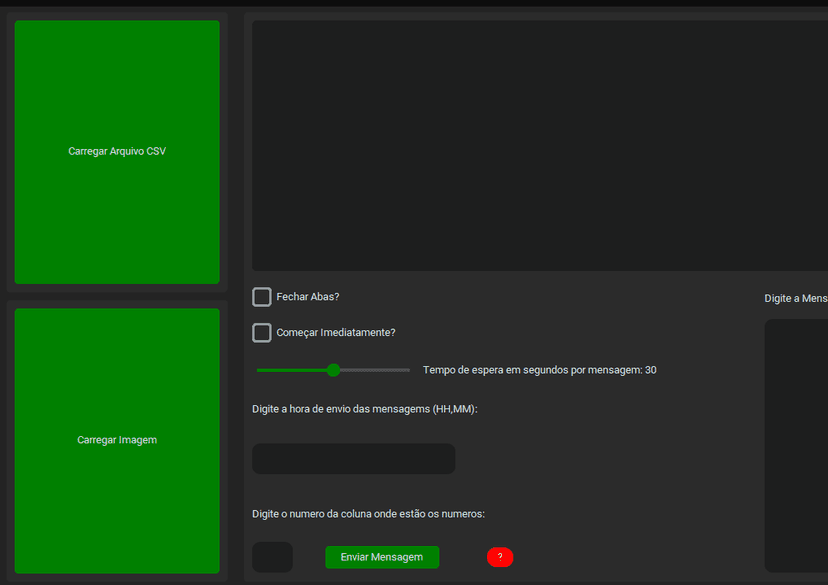The height and width of the screenshot is (585, 828).
Task: Click the large empty display area at top
Action: [540, 145]
